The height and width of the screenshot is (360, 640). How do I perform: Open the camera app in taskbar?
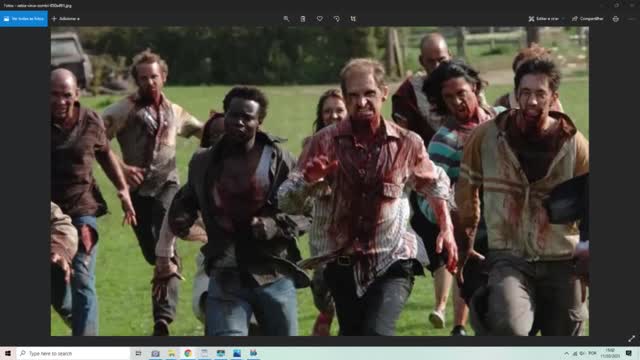155,353
